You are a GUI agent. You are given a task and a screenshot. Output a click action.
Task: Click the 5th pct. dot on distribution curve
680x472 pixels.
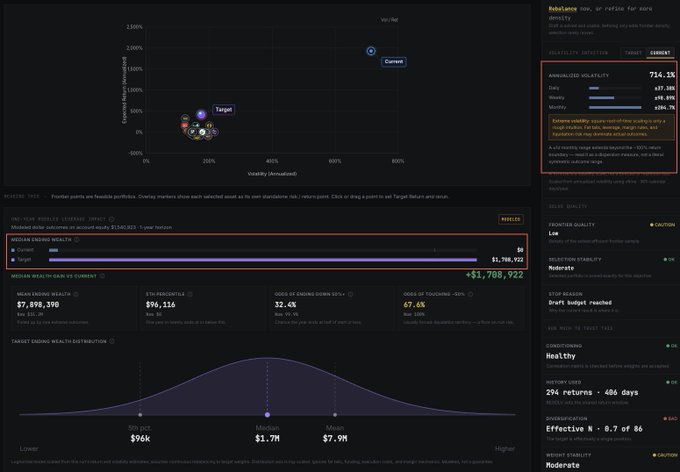click(140, 415)
